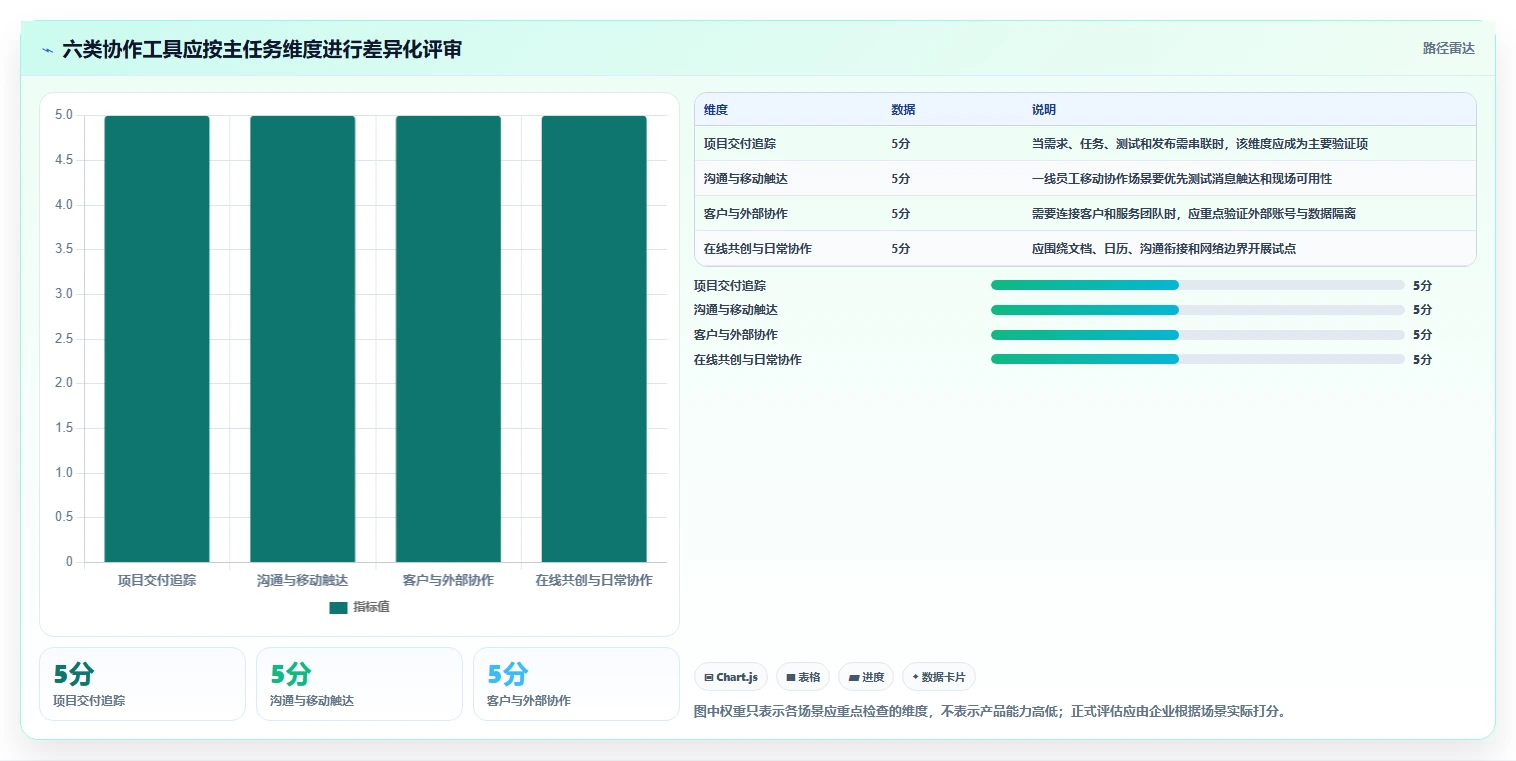Viewport: 1516px width, 761px height.
Task: Click the Chart.js tag text
Action: pyautogui.click(x=737, y=678)
